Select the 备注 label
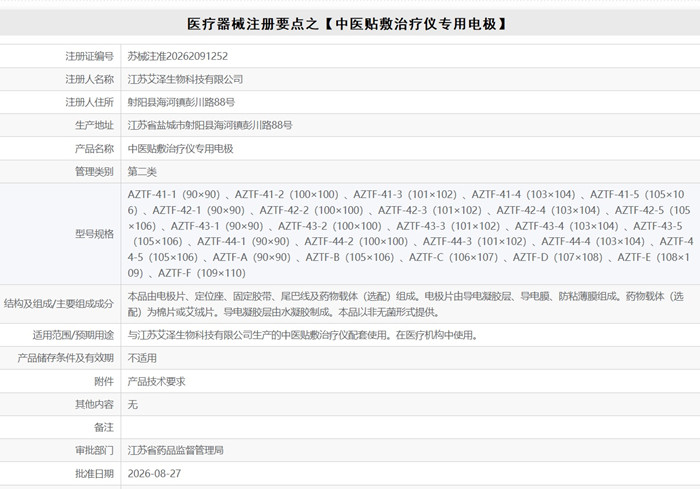 104,427
